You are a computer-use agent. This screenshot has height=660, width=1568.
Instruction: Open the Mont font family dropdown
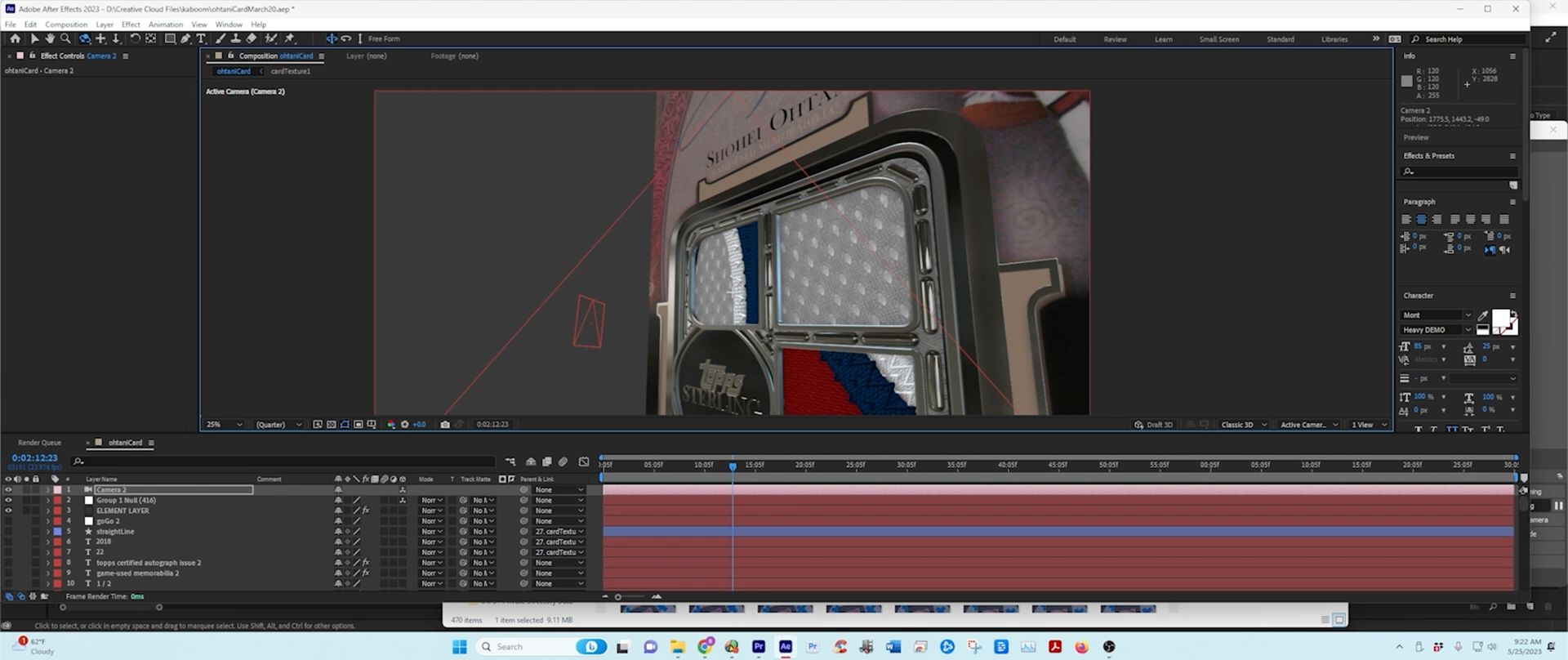pos(1437,315)
